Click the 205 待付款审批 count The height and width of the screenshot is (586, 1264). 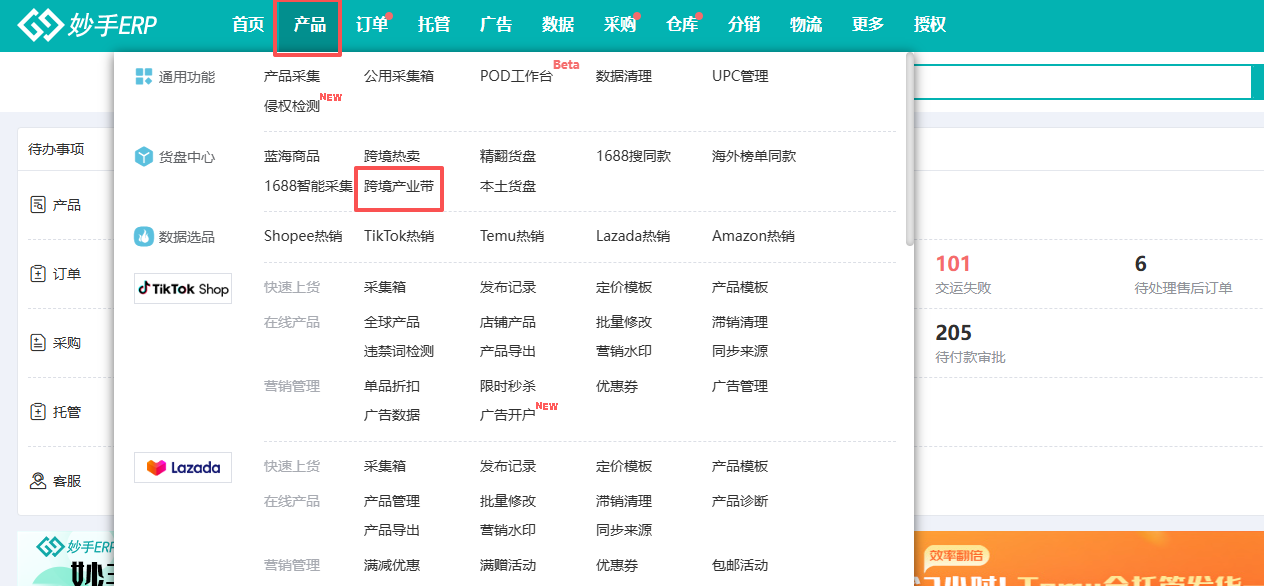click(953, 332)
